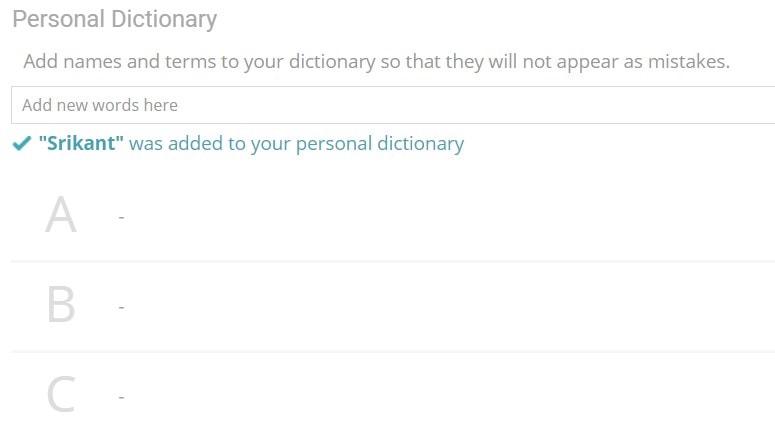This screenshot has height=428, width=775.
Task: Click the "Personal Dictionary" heading
Action: click(x=114, y=19)
